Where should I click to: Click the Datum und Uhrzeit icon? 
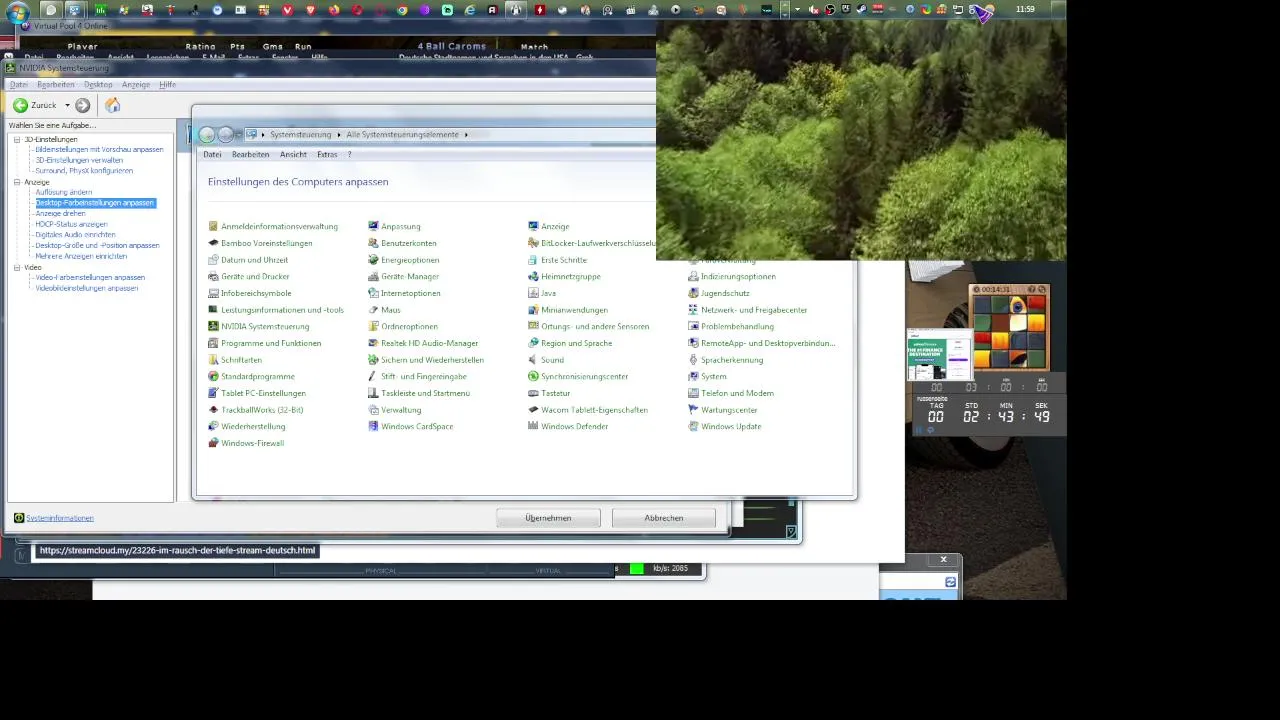[213, 260]
